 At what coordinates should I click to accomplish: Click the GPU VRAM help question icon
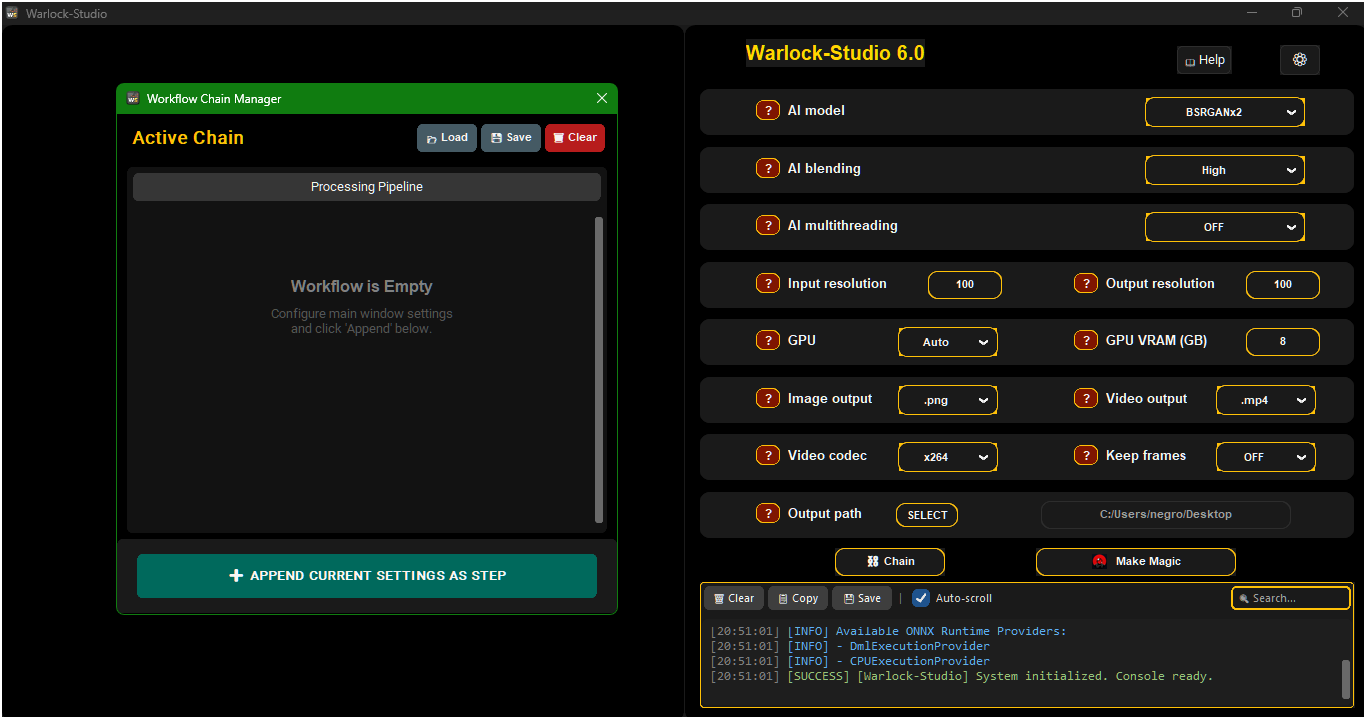(x=1086, y=341)
